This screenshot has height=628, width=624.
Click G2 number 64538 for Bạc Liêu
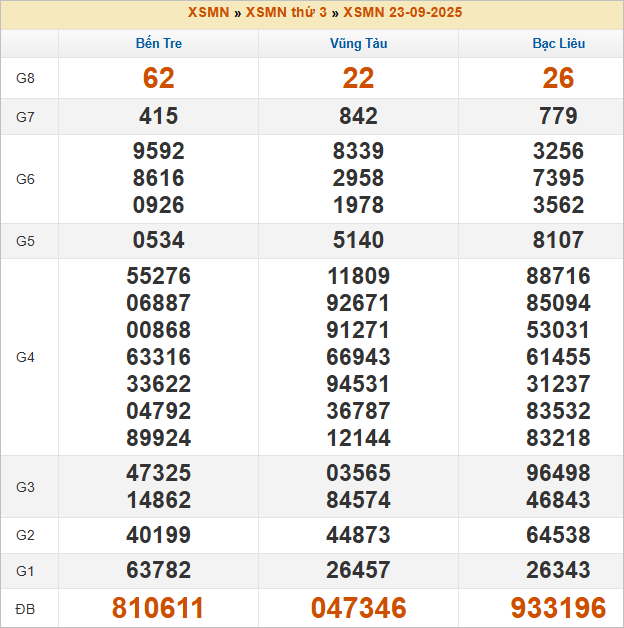tap(558, 535)
